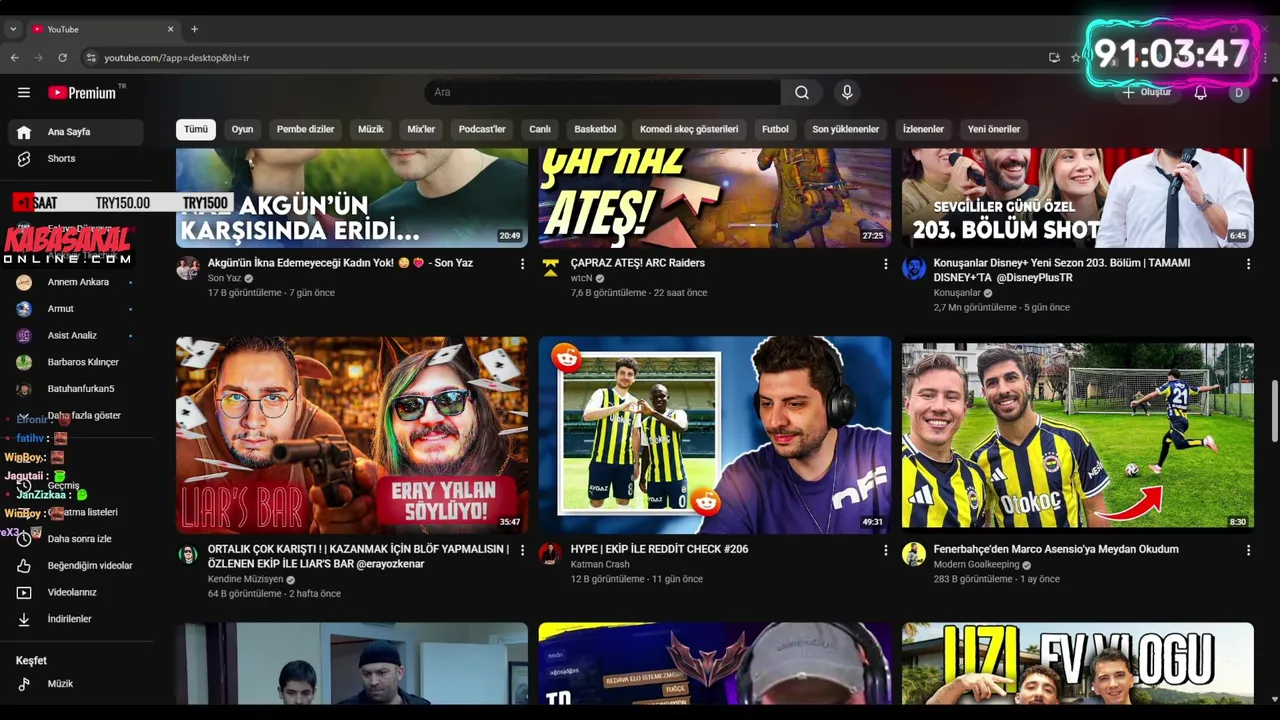The image size is (1280, 720).
Task: Click the page vertical scrollbar
Action: [x=1274, y=410]
